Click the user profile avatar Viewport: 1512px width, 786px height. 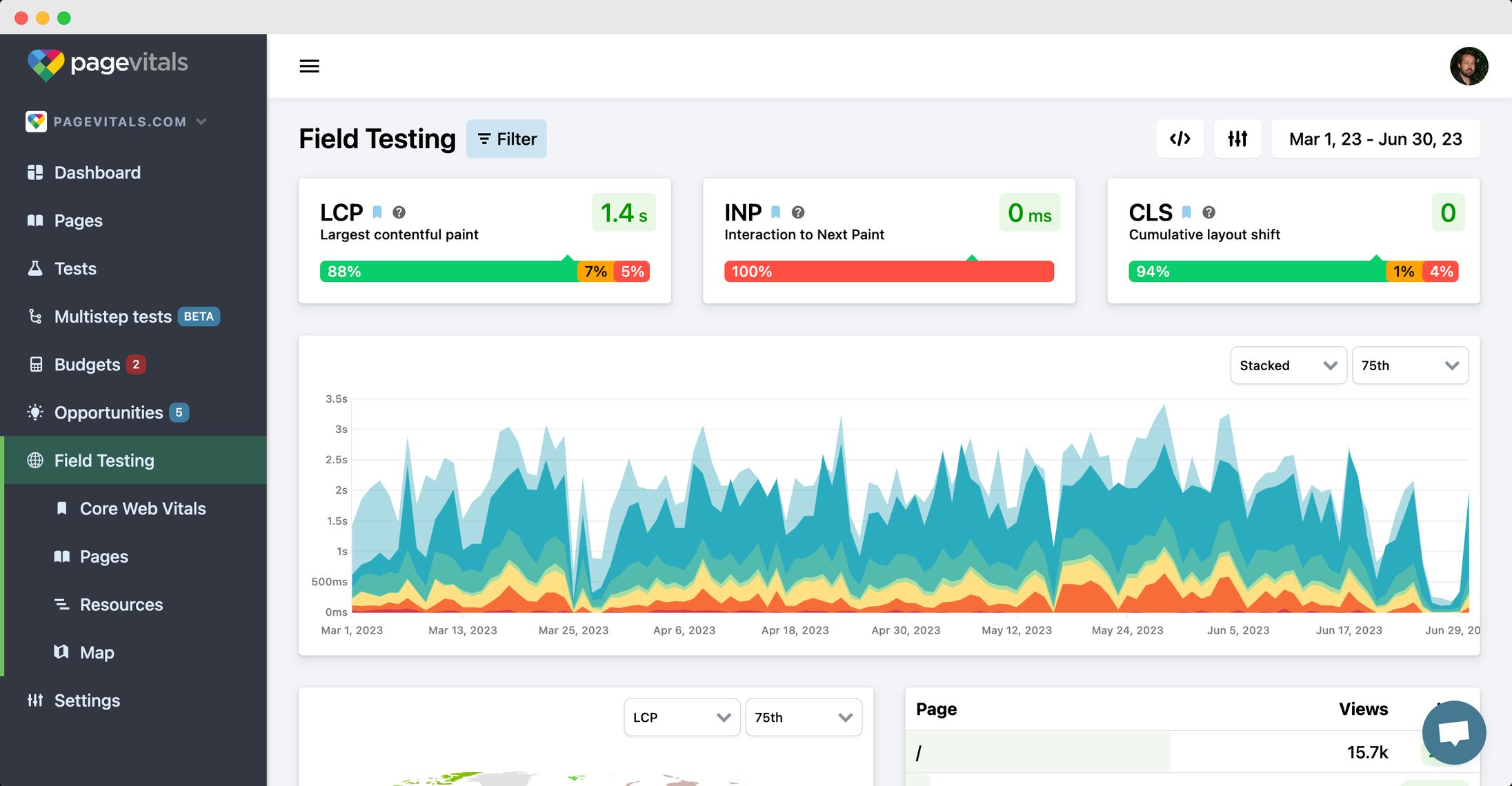coord(1469,66)
